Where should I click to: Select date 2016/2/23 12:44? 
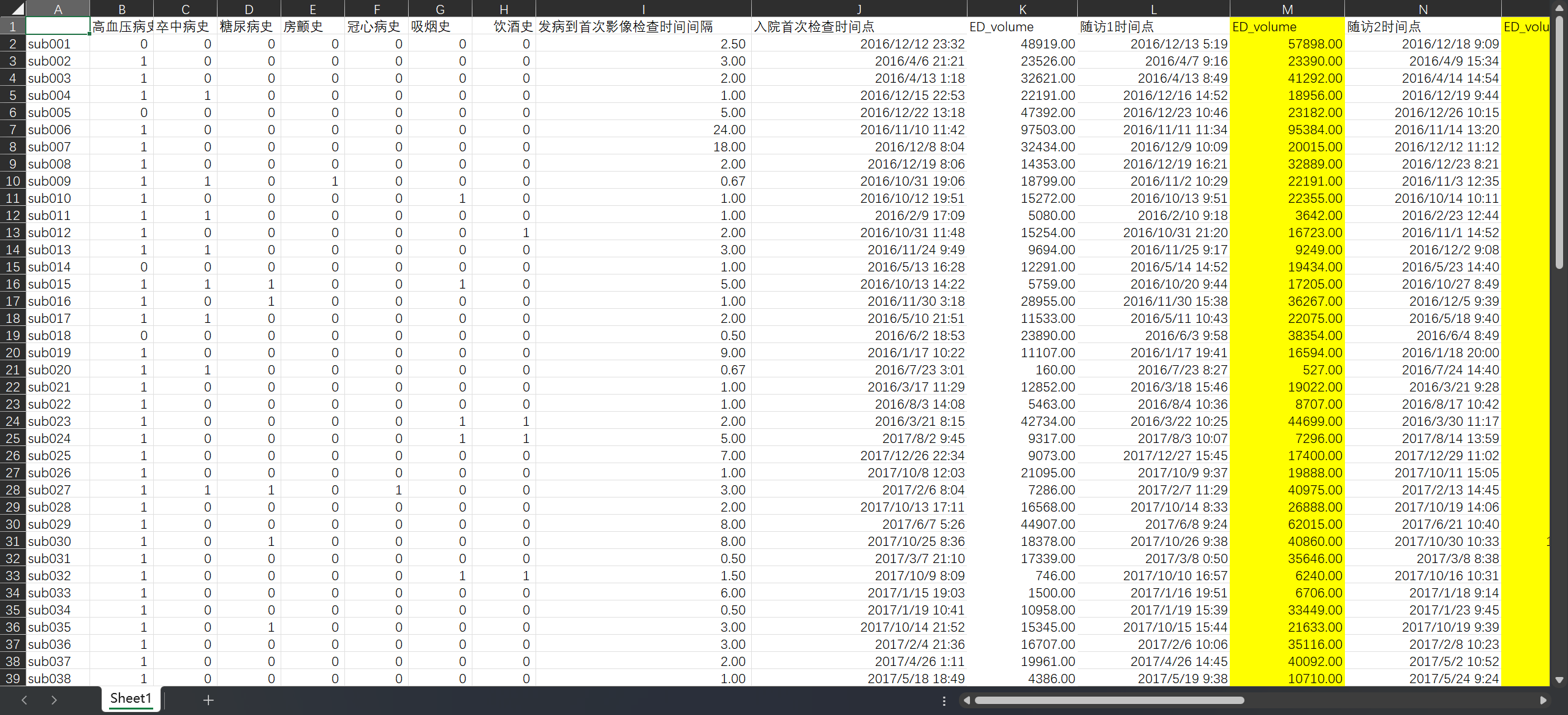coord(1423,215)
